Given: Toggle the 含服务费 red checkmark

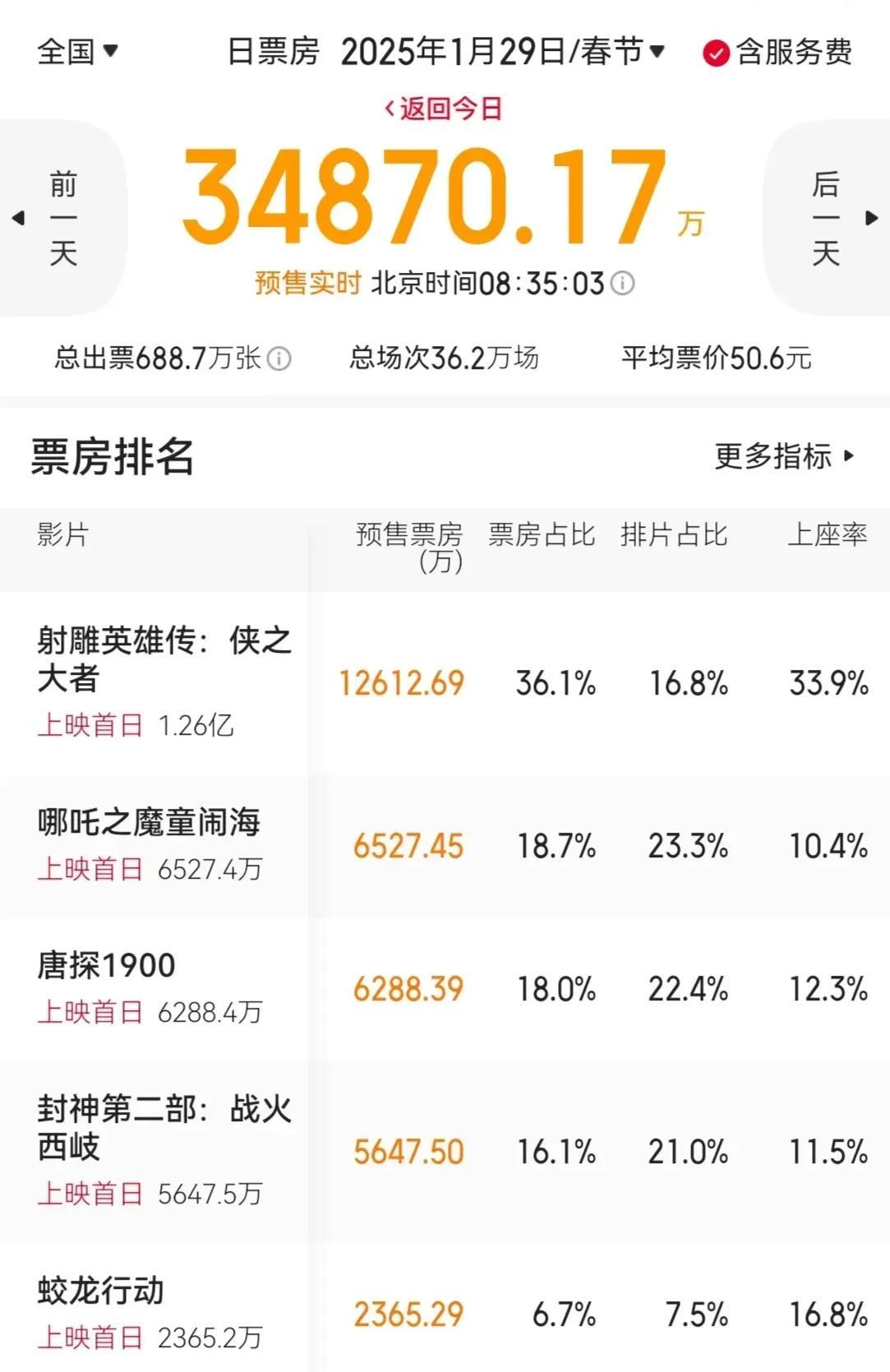Looking at the screenshot, I should (x=716, y=53).
